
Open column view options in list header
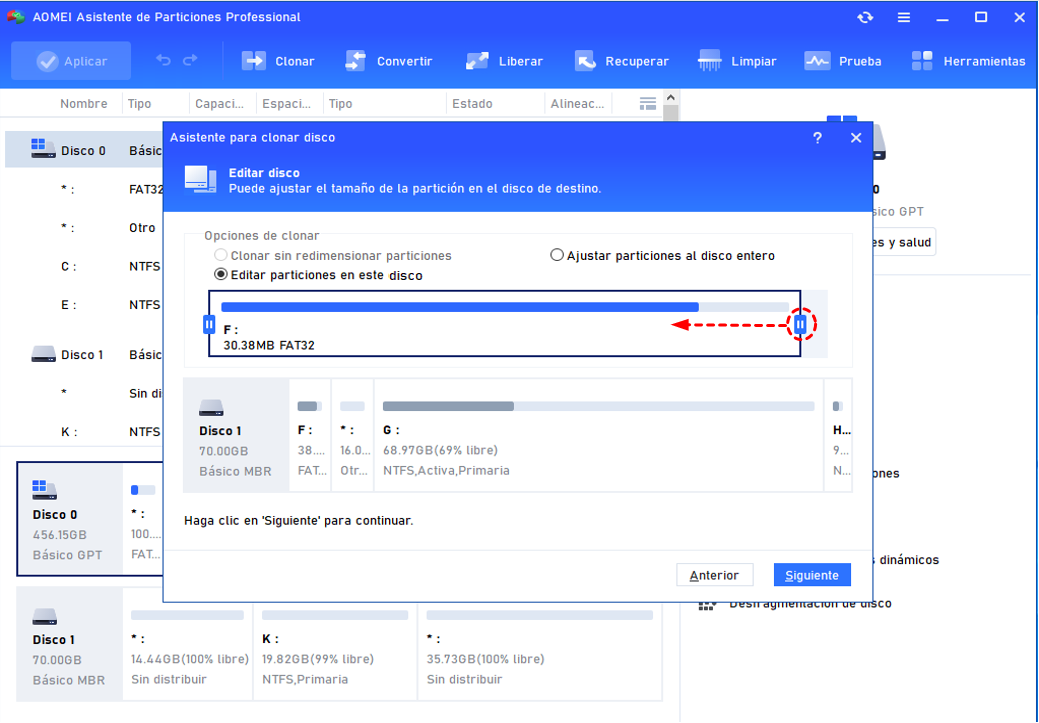point(648,104)
